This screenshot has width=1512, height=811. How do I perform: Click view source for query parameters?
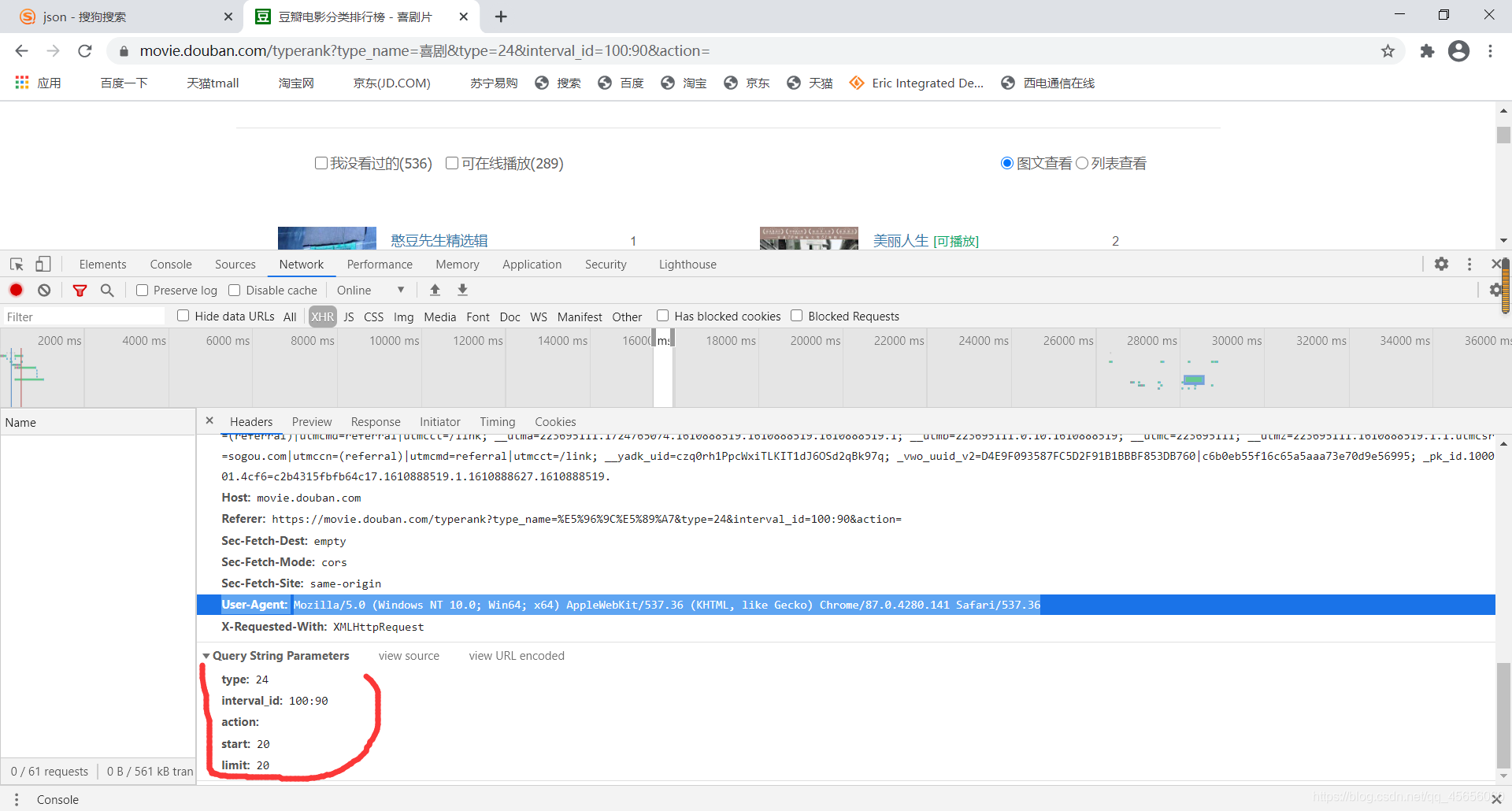(x=409, y=656)
